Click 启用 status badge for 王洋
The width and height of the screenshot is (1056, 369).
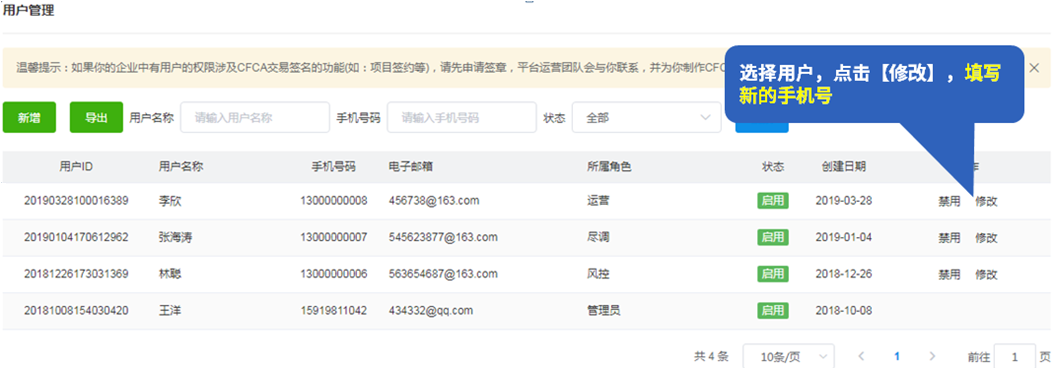772,310
